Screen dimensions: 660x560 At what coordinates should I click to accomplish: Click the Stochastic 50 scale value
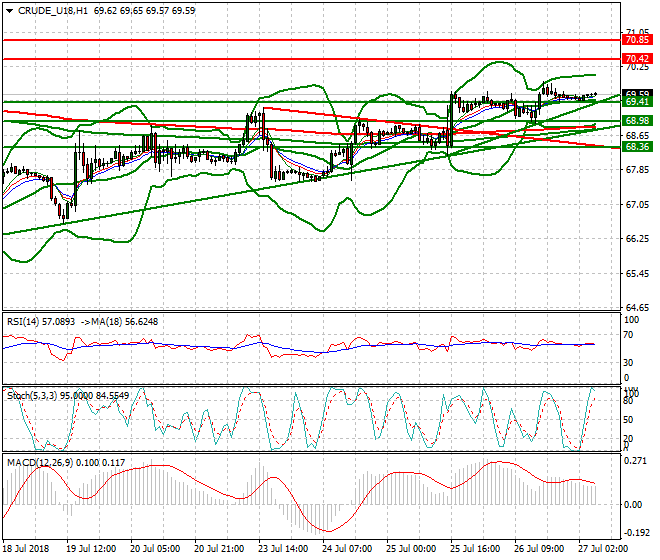[628, 420]
